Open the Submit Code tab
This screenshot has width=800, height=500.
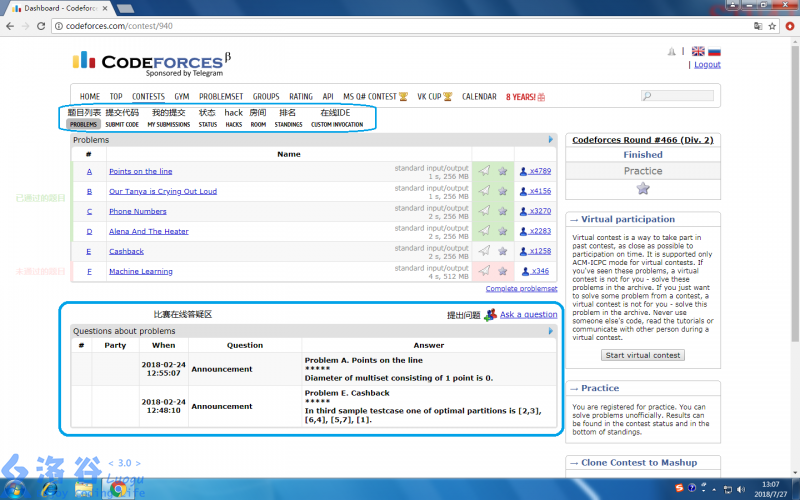coord(122,125)
